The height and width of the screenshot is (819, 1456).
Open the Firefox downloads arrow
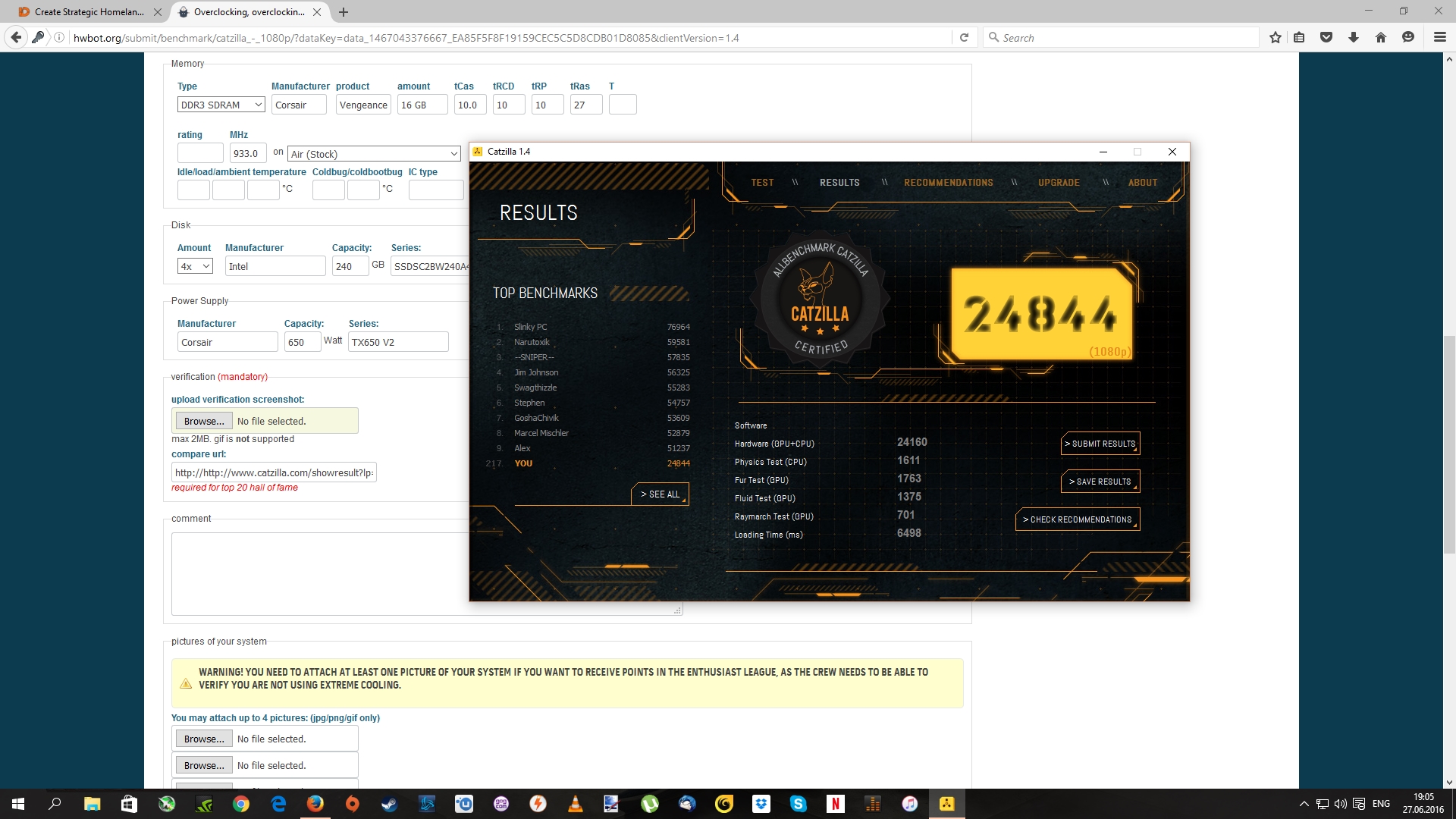point(1354,37)
